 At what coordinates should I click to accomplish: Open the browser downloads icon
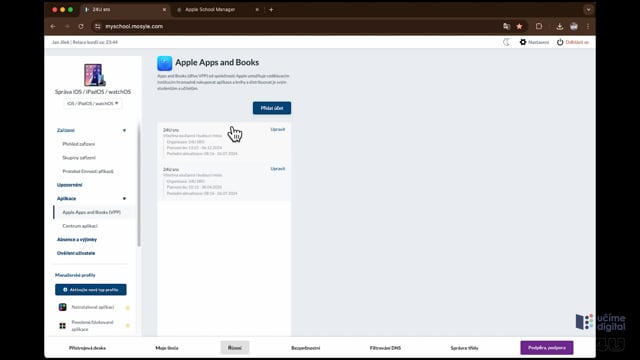click(x=560, y=27)
